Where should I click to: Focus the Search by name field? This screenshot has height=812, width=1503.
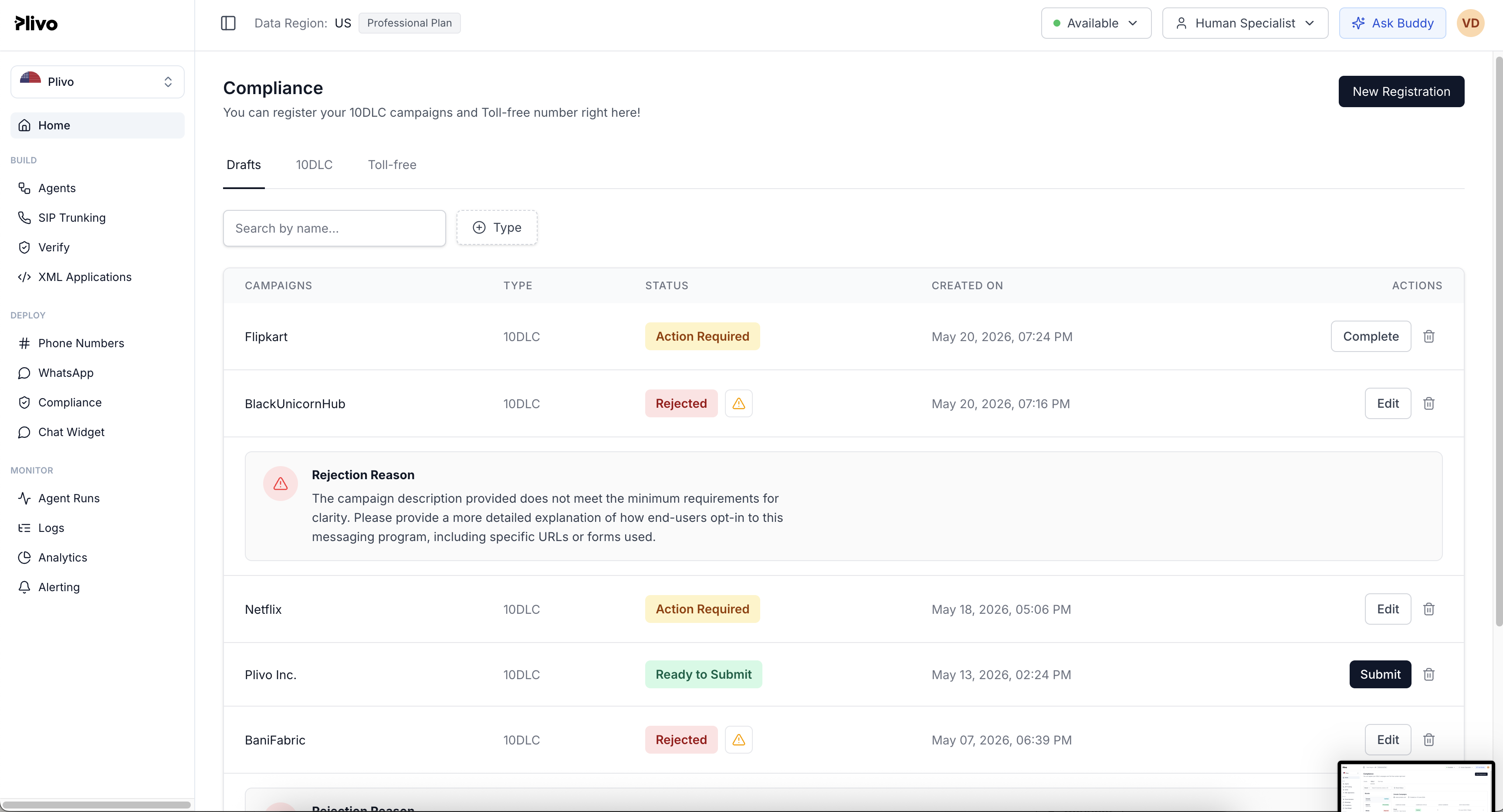pyautogui.click(x=334, y=228)
